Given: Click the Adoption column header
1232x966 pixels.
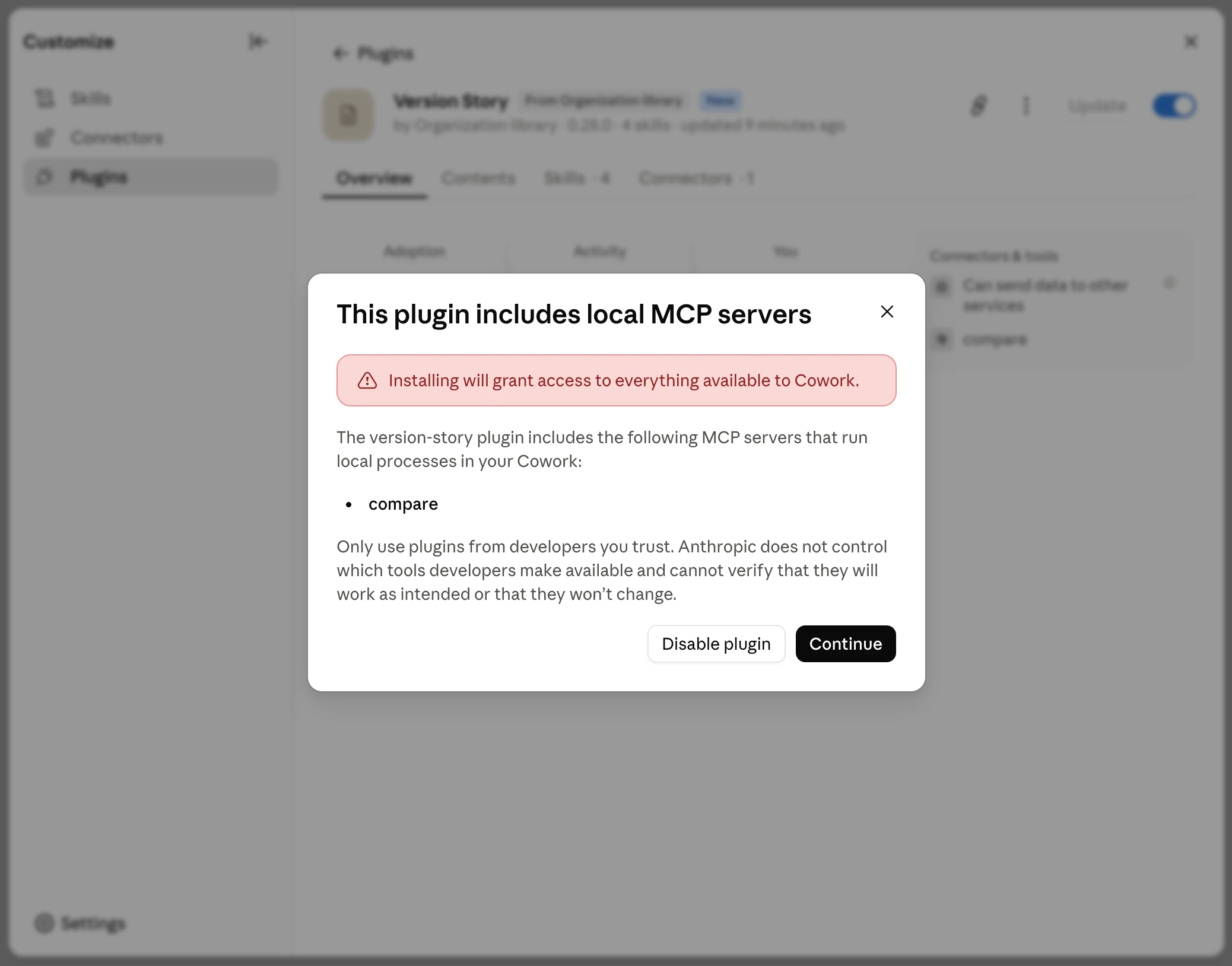Looking at the screenshot, I should click(x=414, y=252).
